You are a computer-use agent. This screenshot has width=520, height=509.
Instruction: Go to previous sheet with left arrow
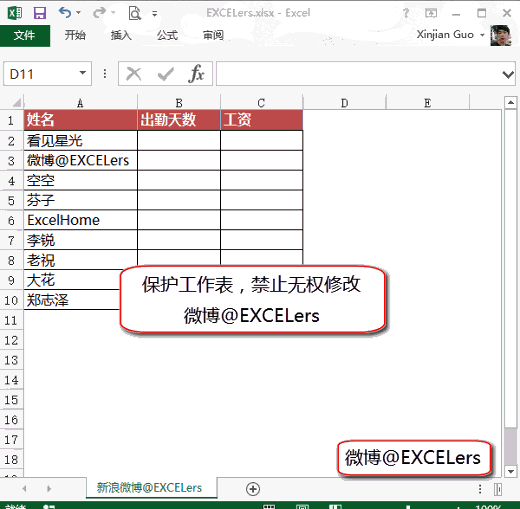(24, 489)
